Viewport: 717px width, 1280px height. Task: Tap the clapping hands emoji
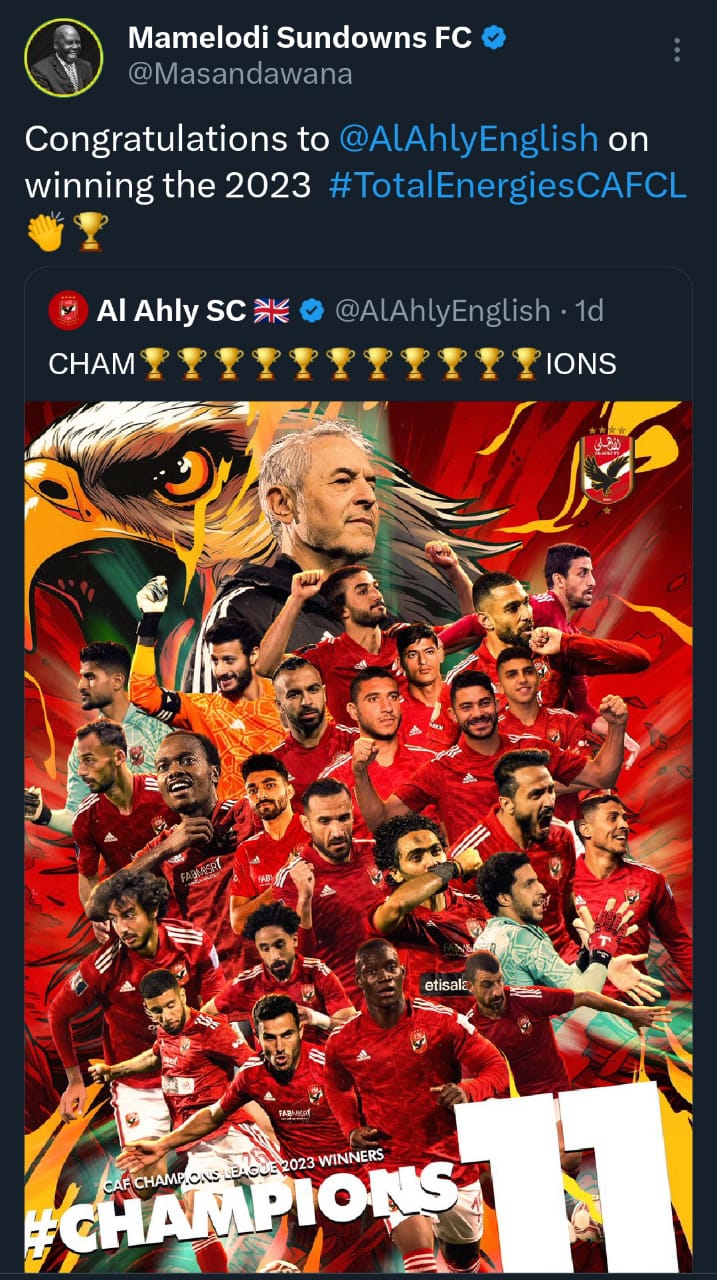pos(44,232)
